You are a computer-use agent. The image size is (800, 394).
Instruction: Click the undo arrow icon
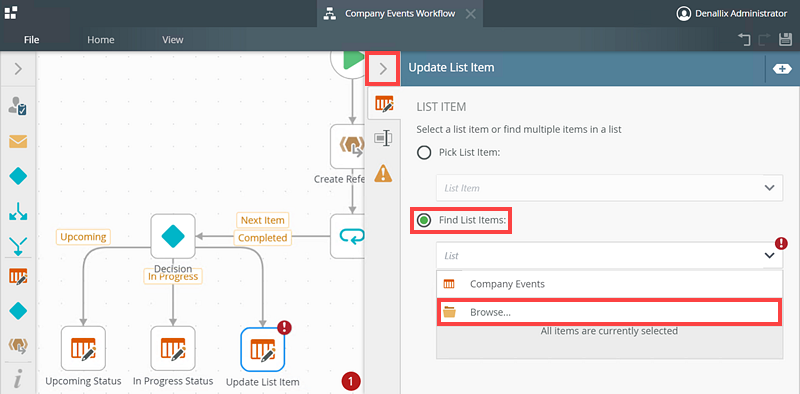coord(744,40)
